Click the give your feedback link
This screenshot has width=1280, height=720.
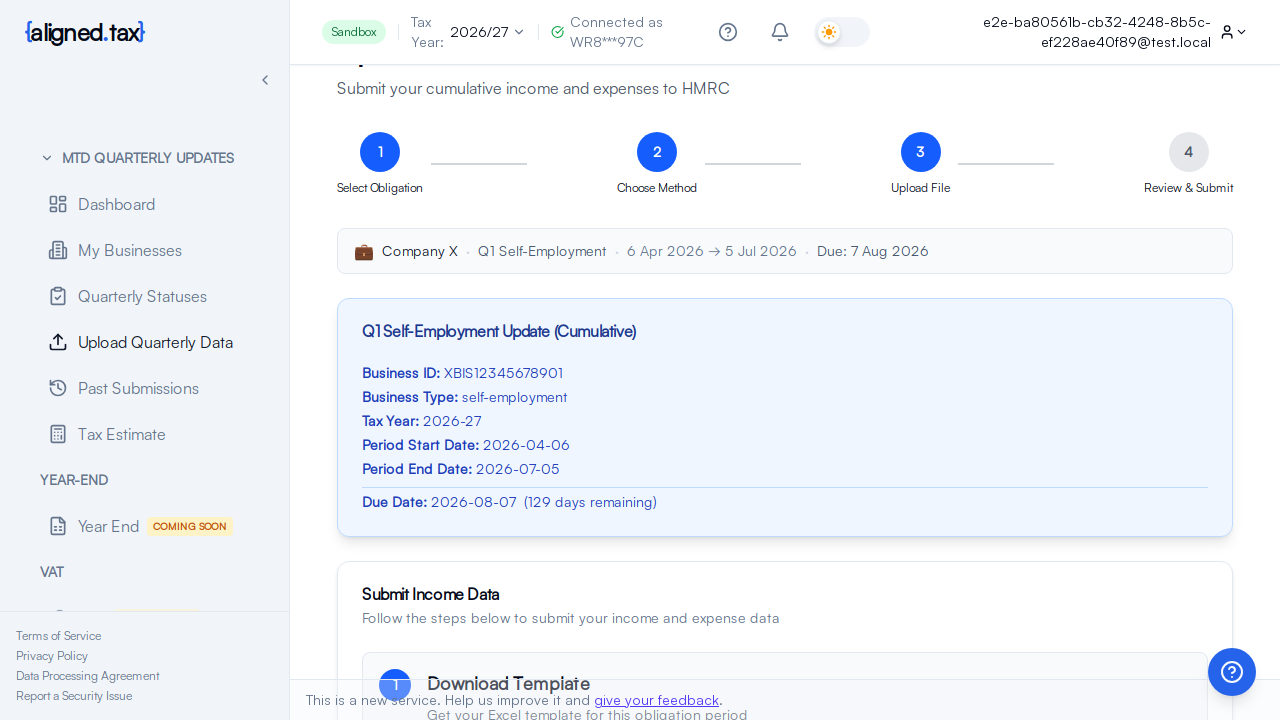[656, 700]
